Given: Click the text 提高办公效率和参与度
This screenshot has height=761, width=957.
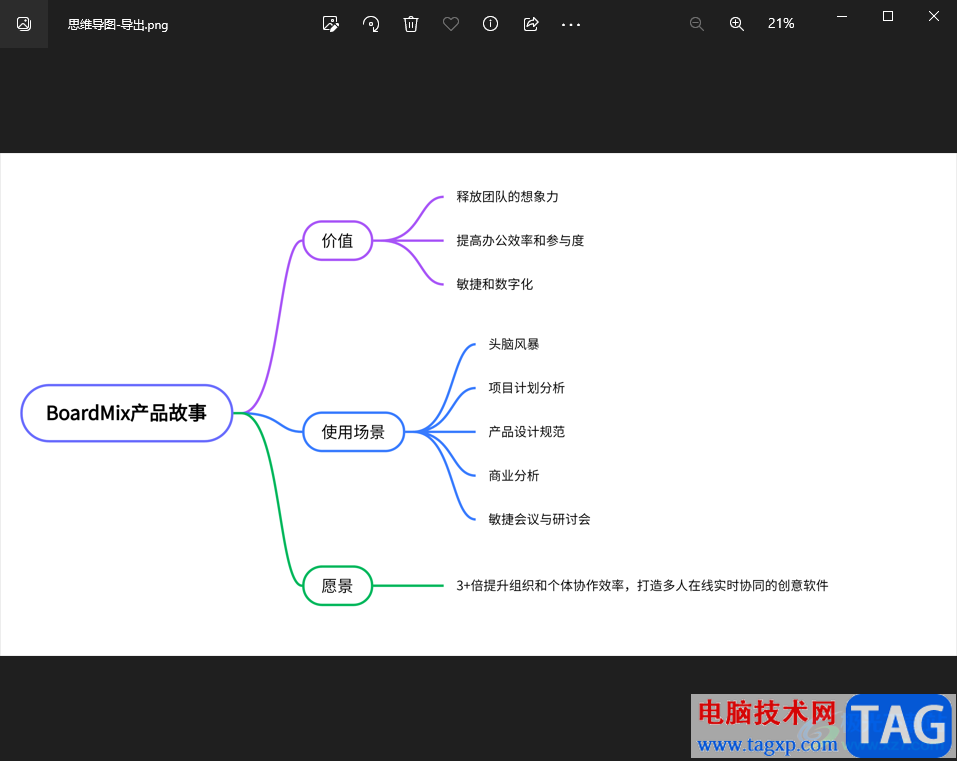Looking at the screenshot, I should [x=520, y=240].
